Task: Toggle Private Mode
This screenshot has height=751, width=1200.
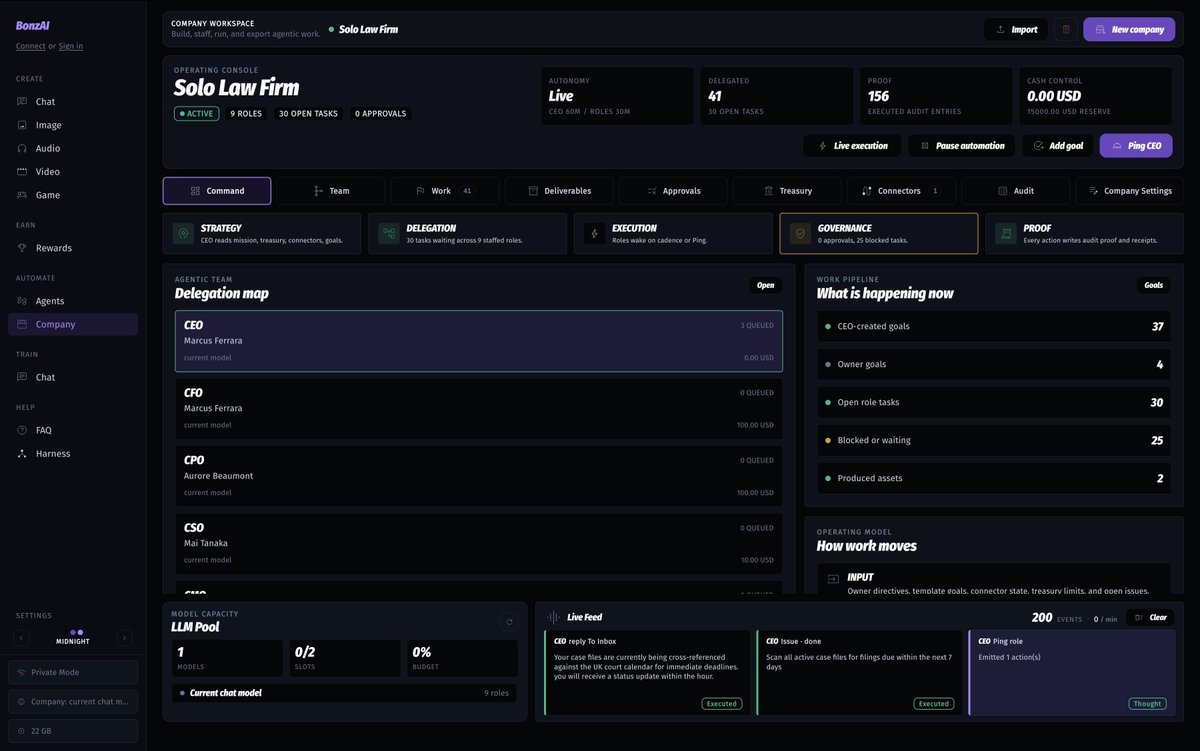Action: (x=73, y=672)
